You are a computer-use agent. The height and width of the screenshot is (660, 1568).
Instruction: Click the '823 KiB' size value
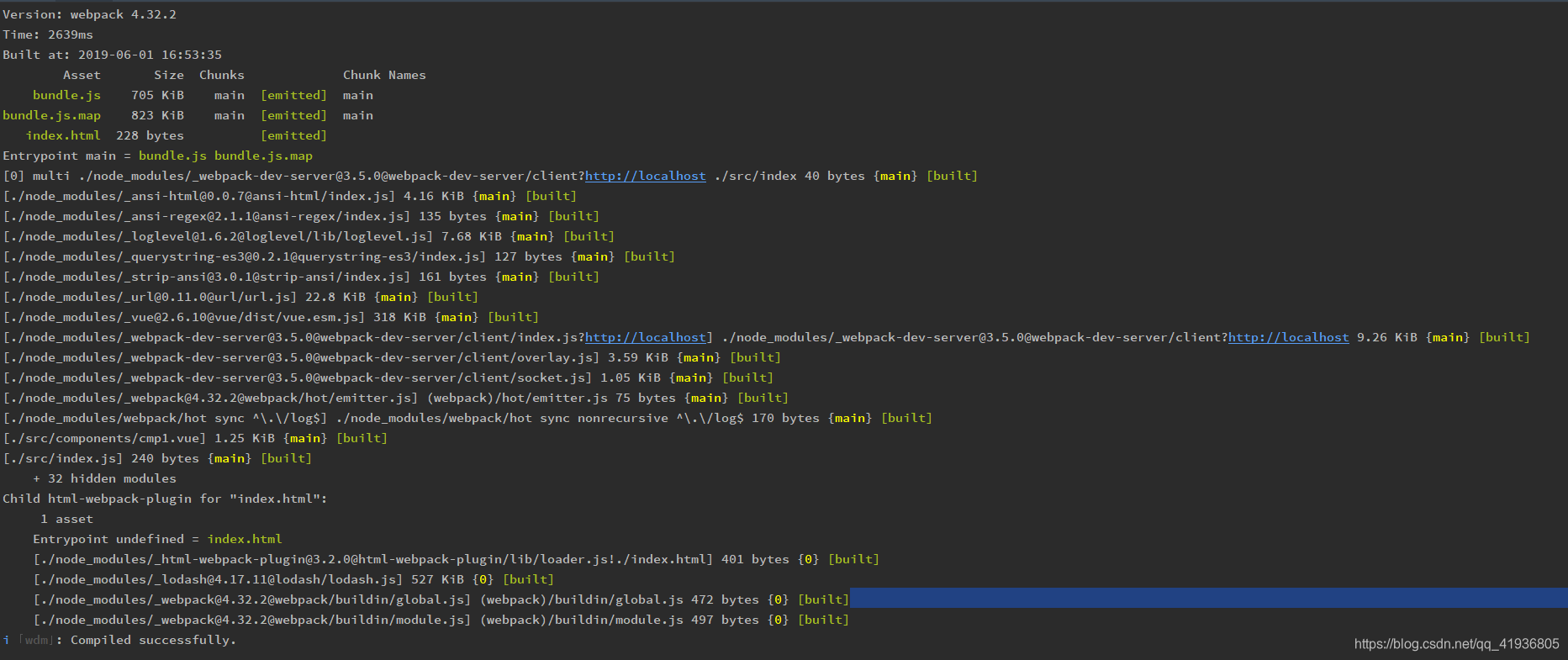click(157, 115)
